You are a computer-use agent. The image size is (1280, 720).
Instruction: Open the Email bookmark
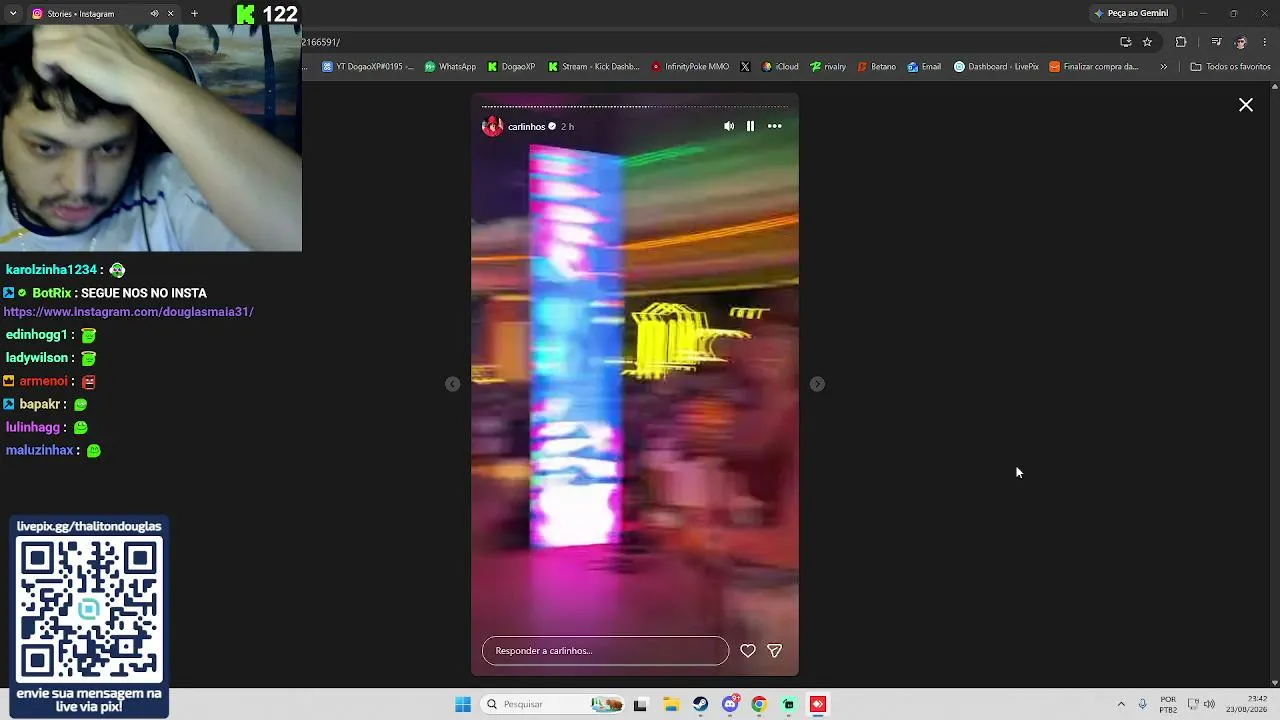(x=924, y=67)
